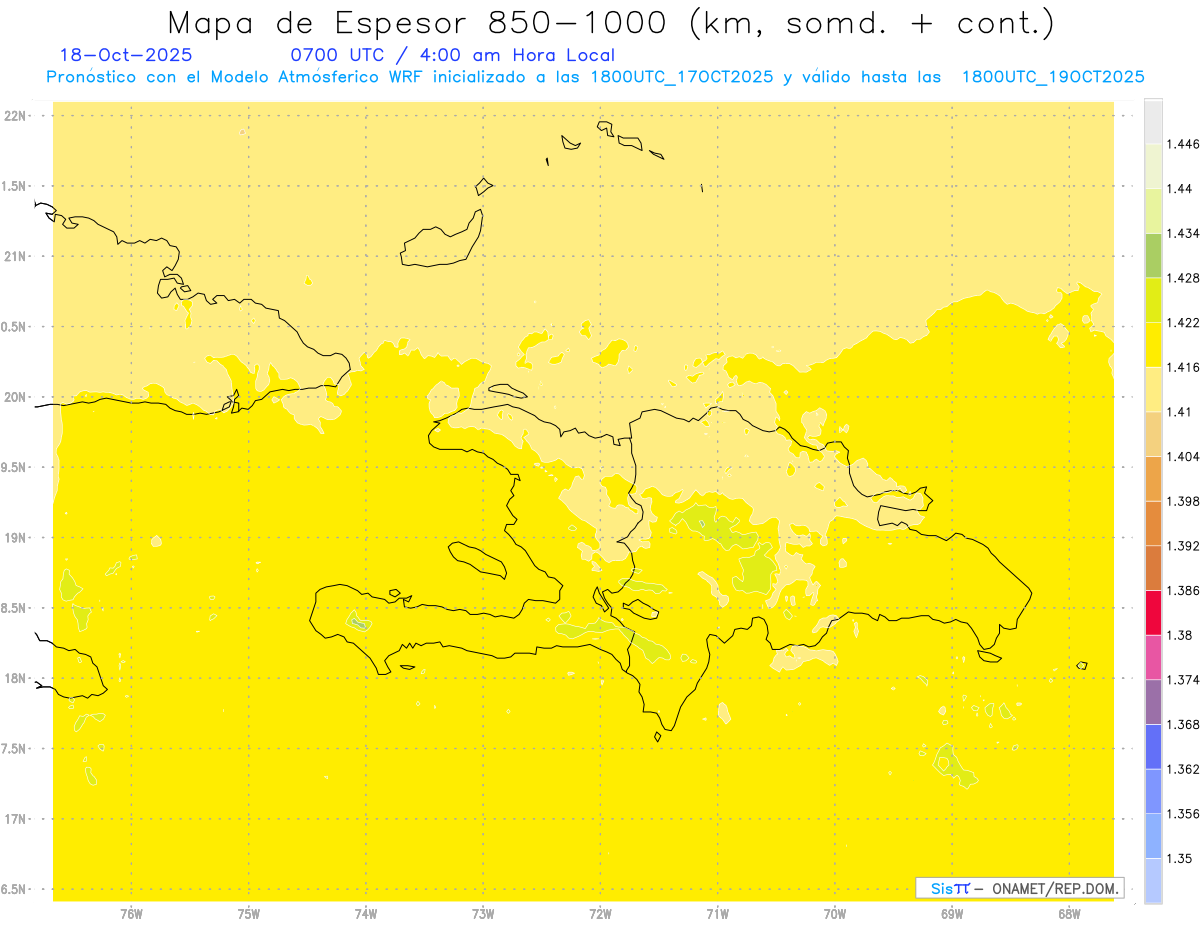Click the legend value '1.386'
The height and width of the screenshot is (927, 1200).
pos(1183,590)
